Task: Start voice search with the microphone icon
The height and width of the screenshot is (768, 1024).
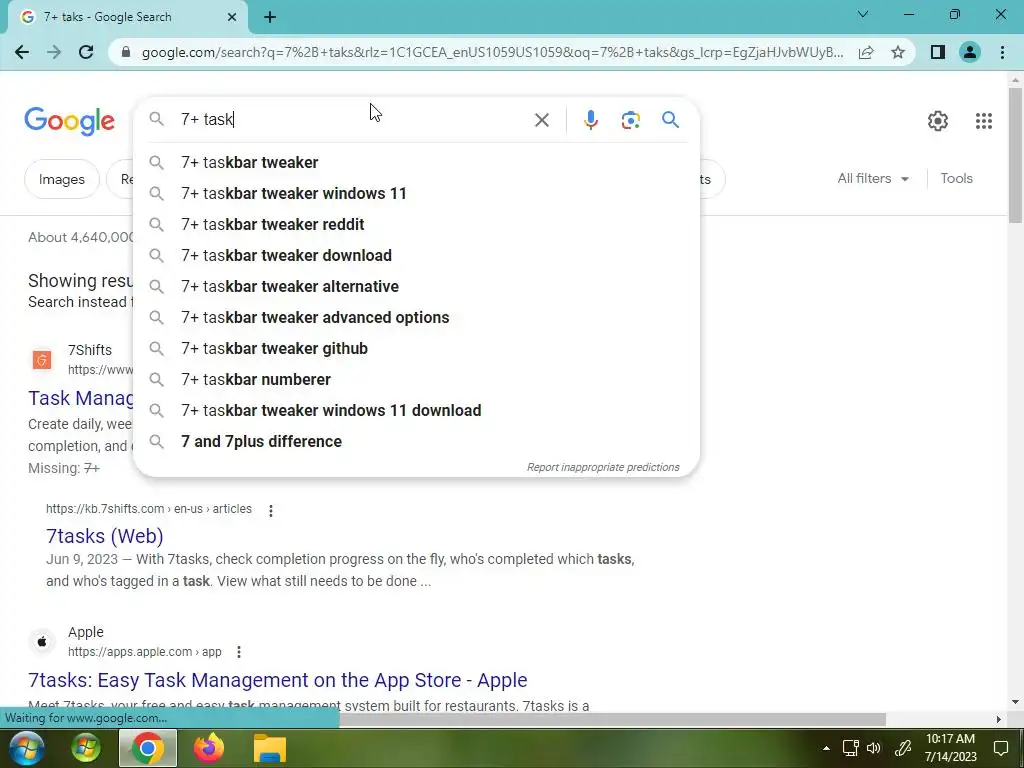Action: [x=590, y=120]
